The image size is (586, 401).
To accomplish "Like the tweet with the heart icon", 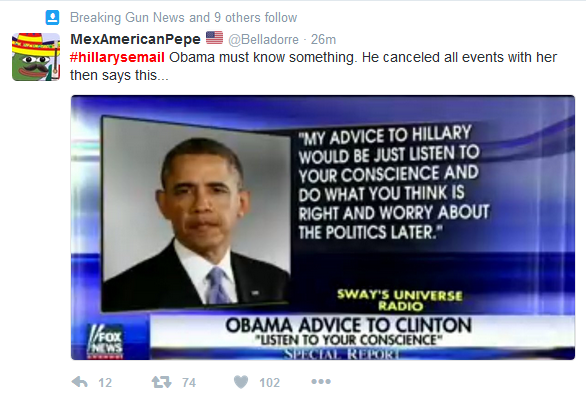I will [x=241, y=382].
